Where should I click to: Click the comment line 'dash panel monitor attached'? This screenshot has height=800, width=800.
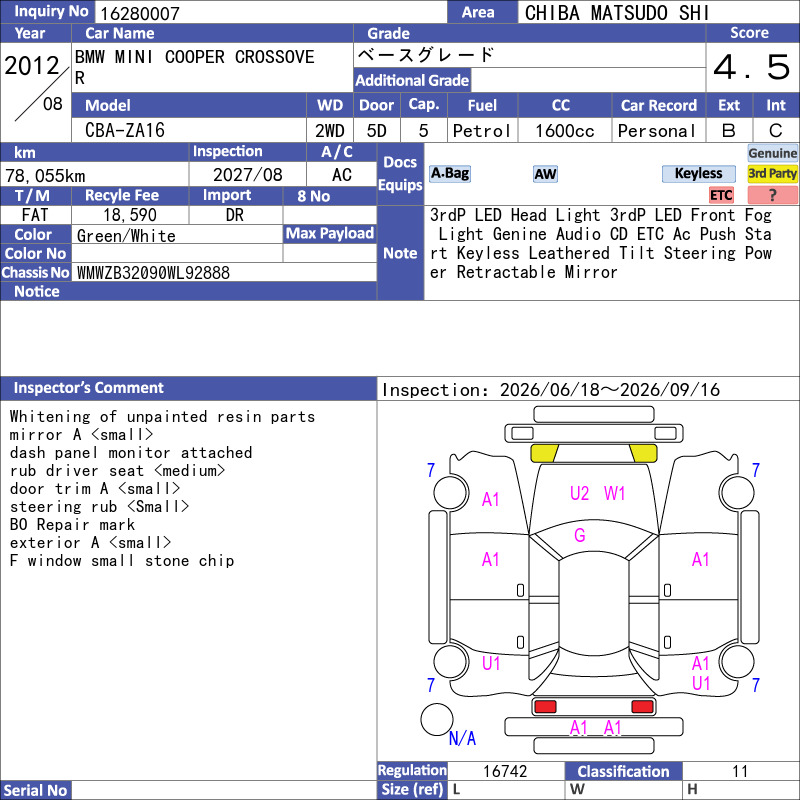point(131,453)
